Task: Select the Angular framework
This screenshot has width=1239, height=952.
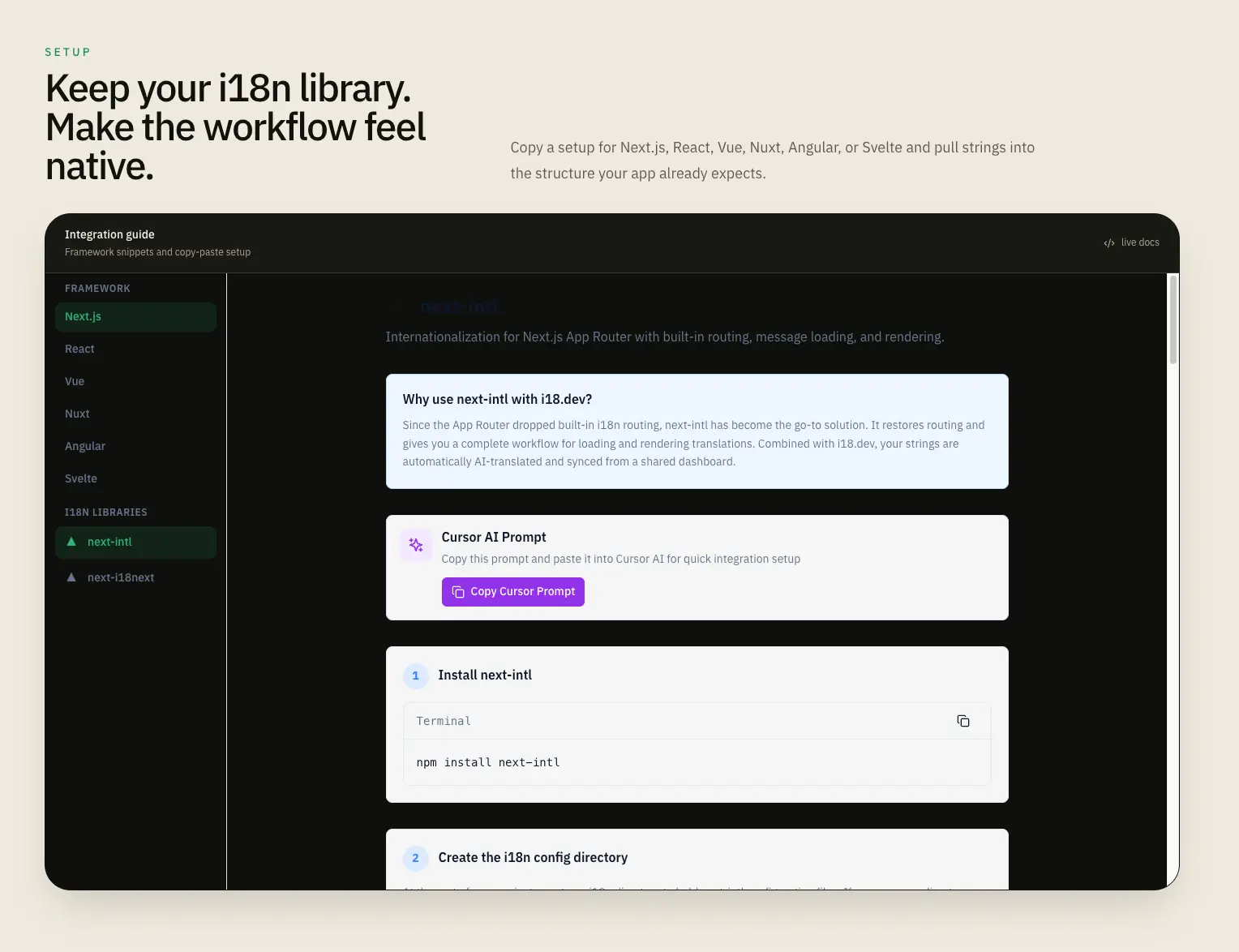Action: pos(135,447)
